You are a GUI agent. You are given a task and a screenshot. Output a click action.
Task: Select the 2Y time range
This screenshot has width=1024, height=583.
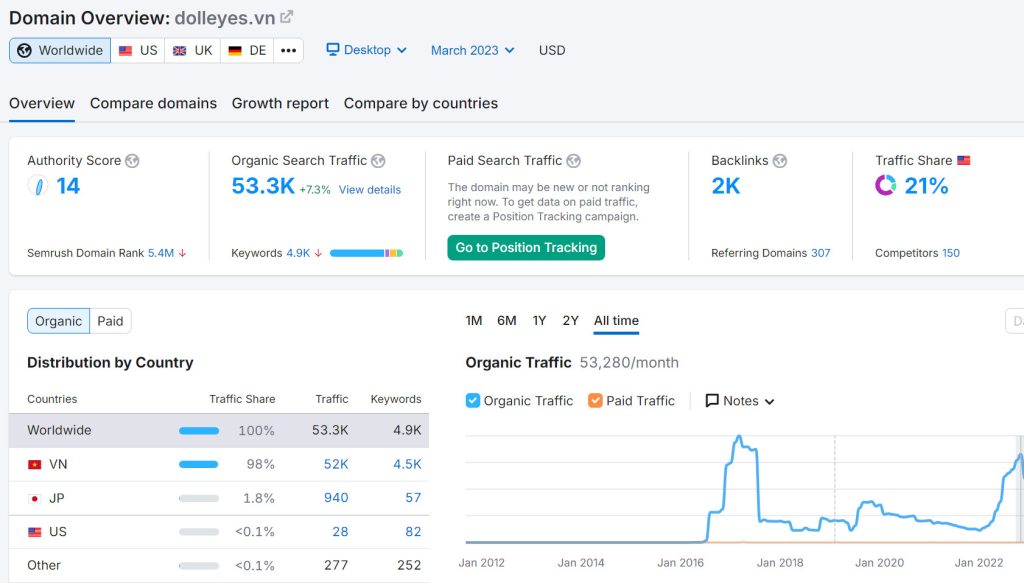pyautogui.click(x=570, y=321)
